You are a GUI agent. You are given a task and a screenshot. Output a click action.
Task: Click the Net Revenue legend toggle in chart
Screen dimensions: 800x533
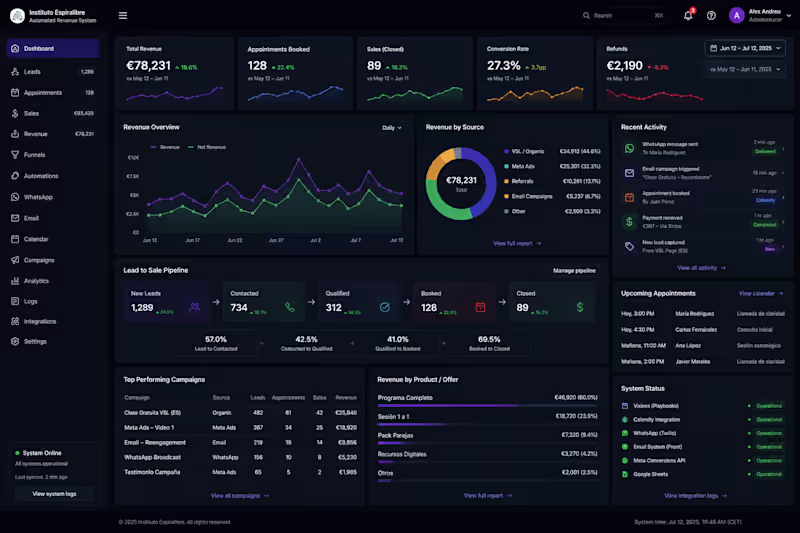(x=207, y=147)
